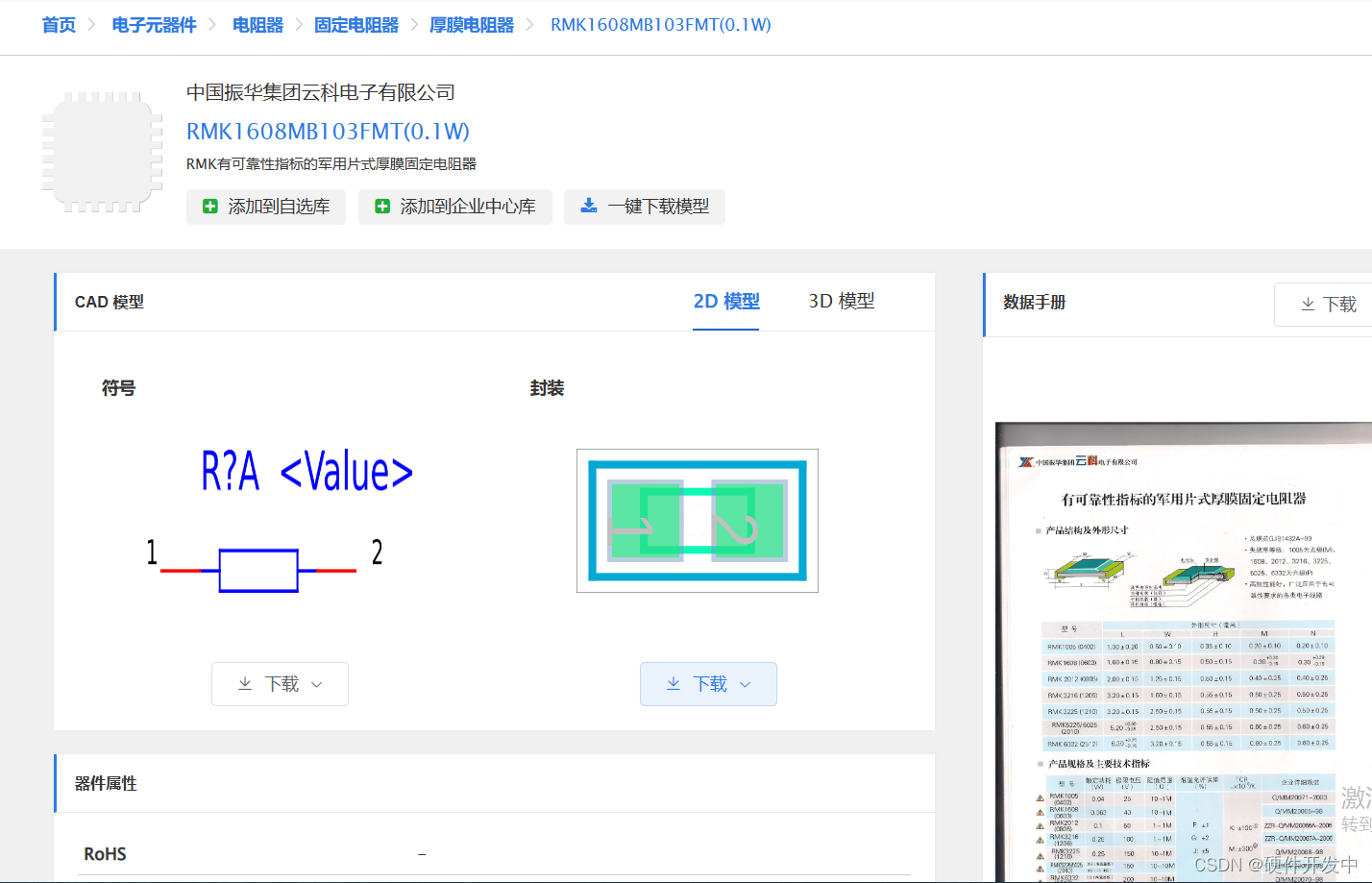The width and height of the screenshot is (1372, 883).
Task: Go to 首页 in the breadcrumb
Action: pos(59,25)
